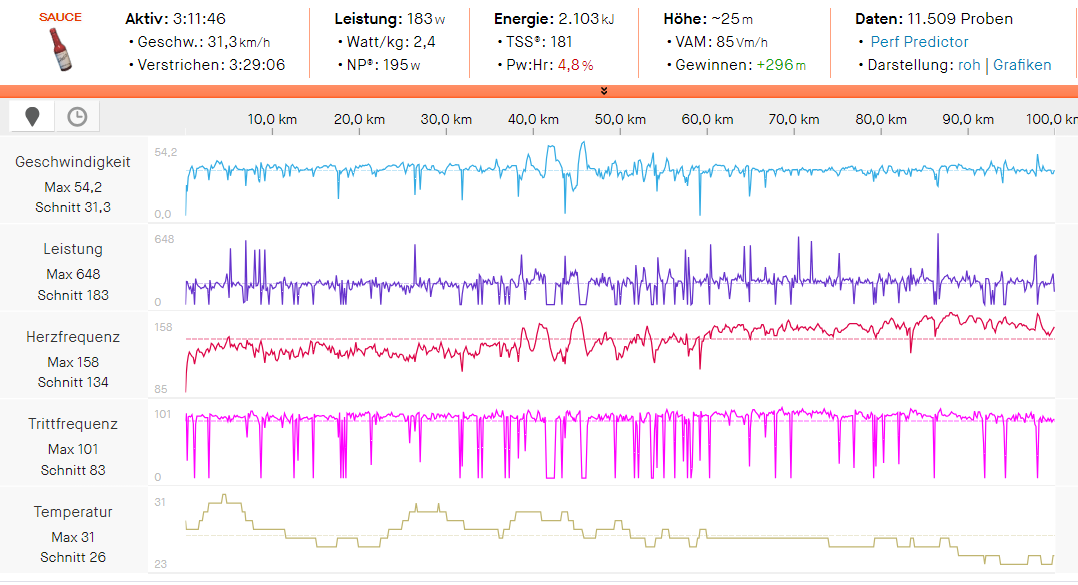
Task: Click the 90,0 km axis marker
Action: tap(968, 119)
